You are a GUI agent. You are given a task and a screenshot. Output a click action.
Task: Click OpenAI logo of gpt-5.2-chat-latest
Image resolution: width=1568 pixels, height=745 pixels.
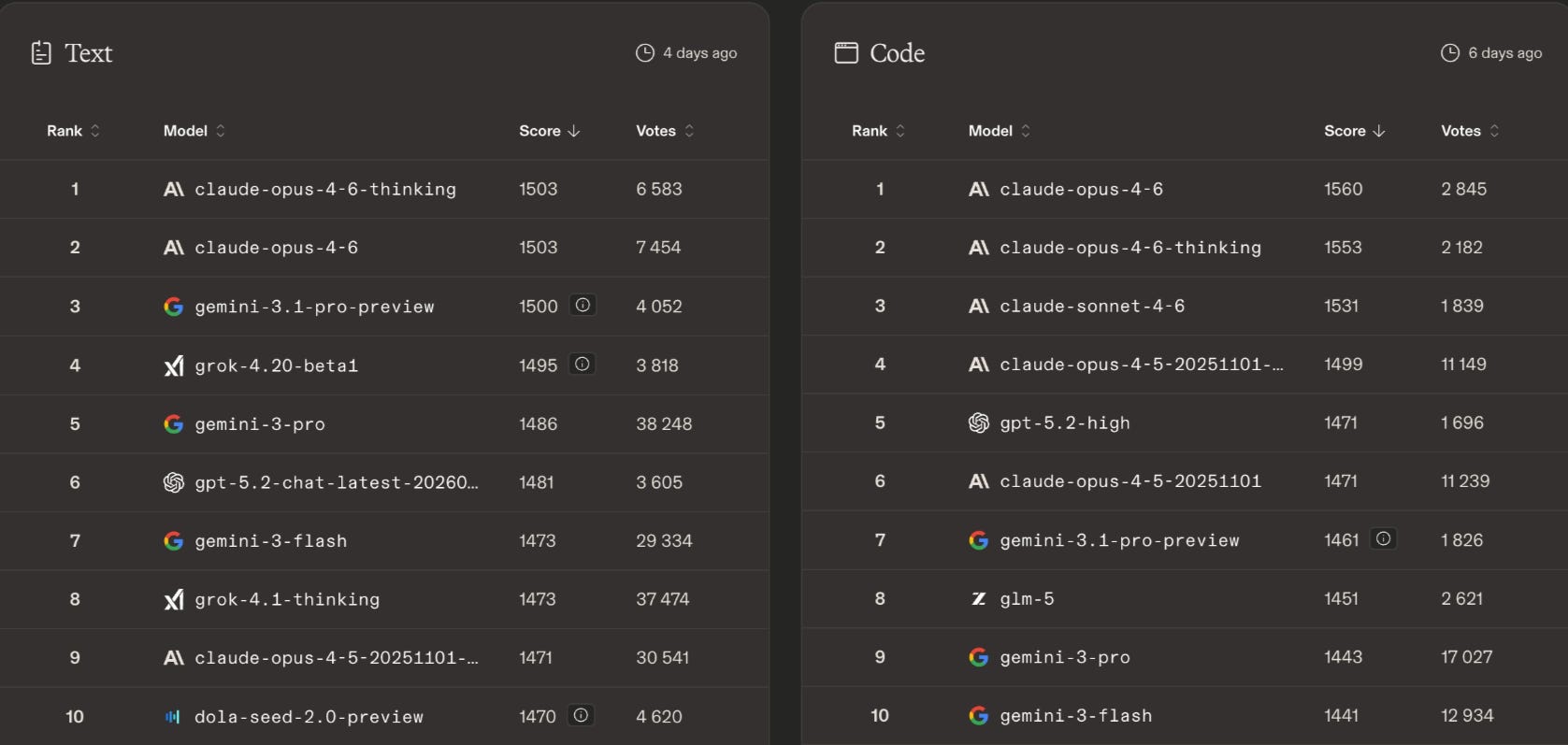tap(174, 482)
